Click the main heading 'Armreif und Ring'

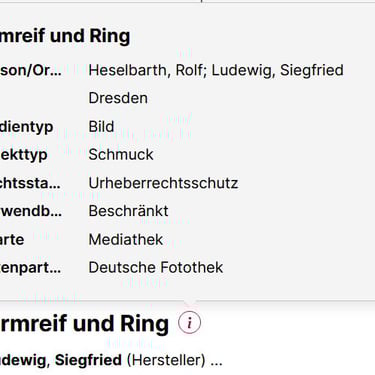pyautogui.click(x=84, y=324)
